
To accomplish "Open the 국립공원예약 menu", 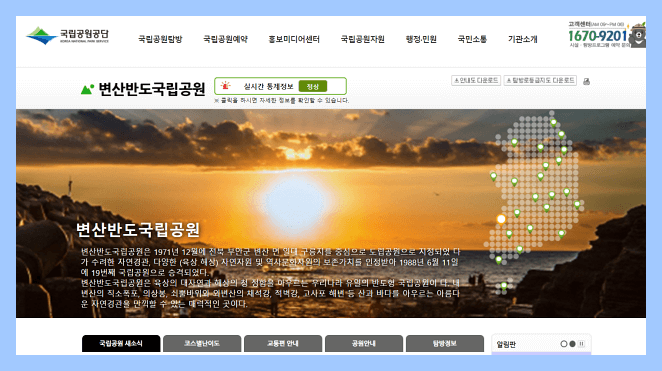I will [x=225, y=39].
